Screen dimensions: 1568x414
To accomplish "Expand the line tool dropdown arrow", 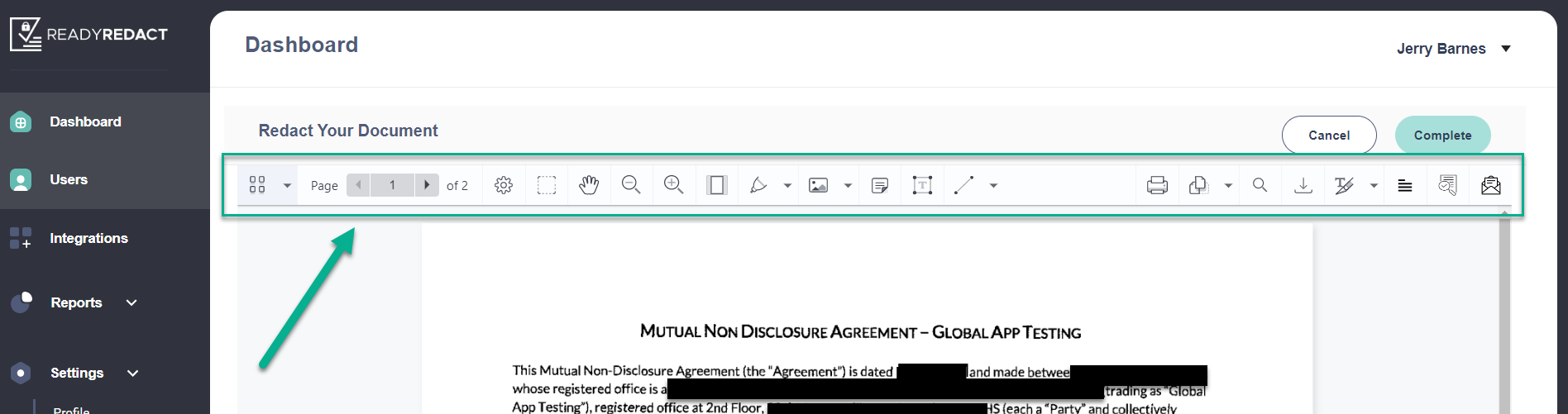I will pyautogui.click(x=993, y=185).
